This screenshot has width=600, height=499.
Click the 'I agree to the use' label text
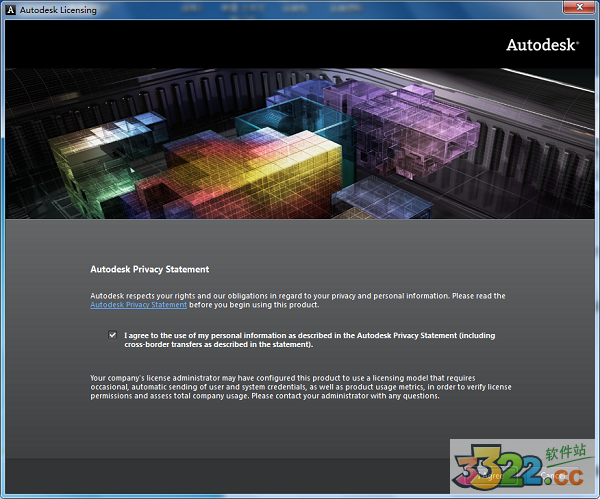pos(310,340)
